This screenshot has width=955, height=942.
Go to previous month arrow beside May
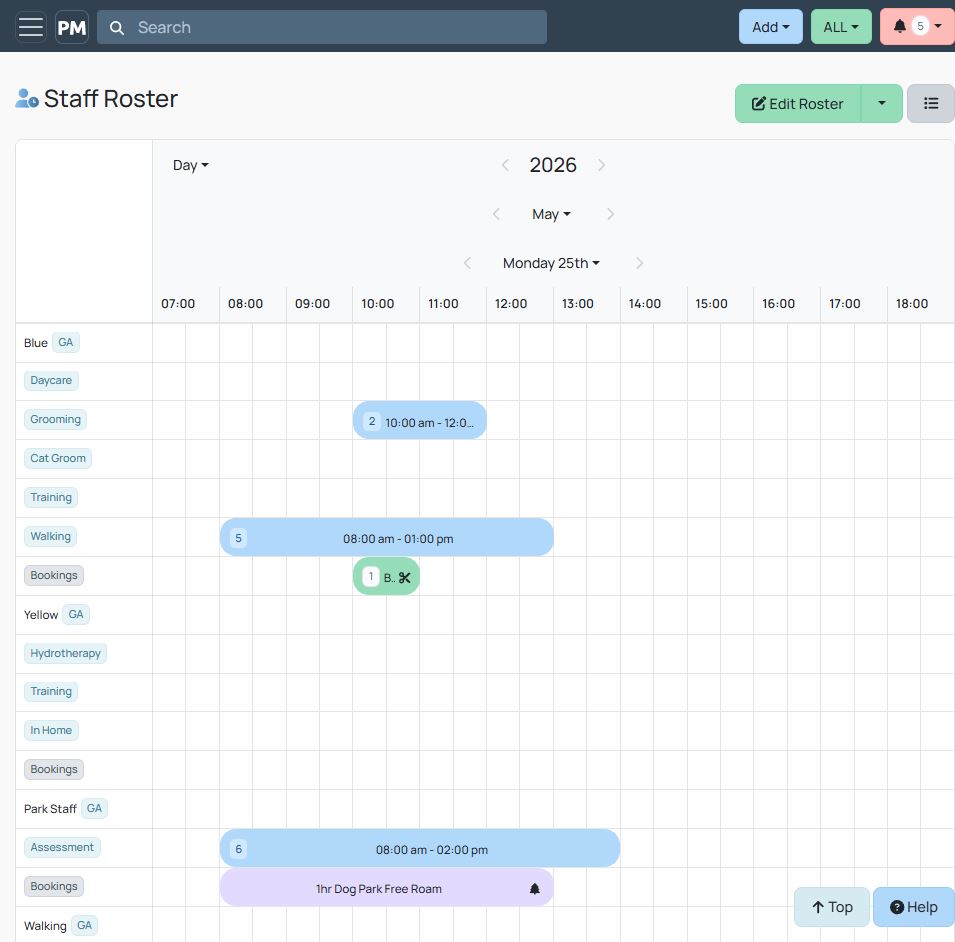point(496,214)
